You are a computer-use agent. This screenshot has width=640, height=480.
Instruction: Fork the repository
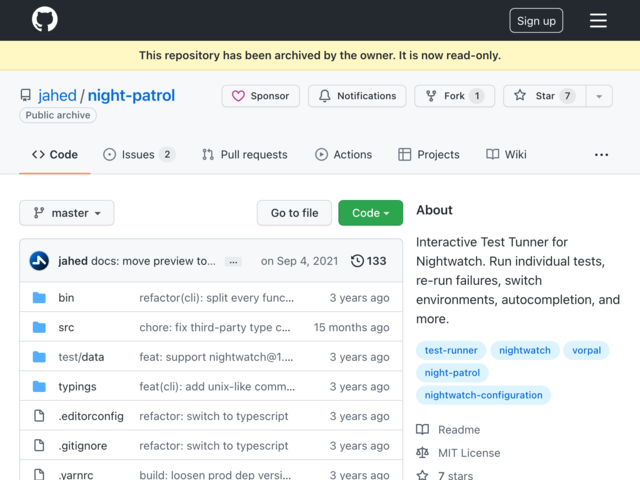pos(454,96)
